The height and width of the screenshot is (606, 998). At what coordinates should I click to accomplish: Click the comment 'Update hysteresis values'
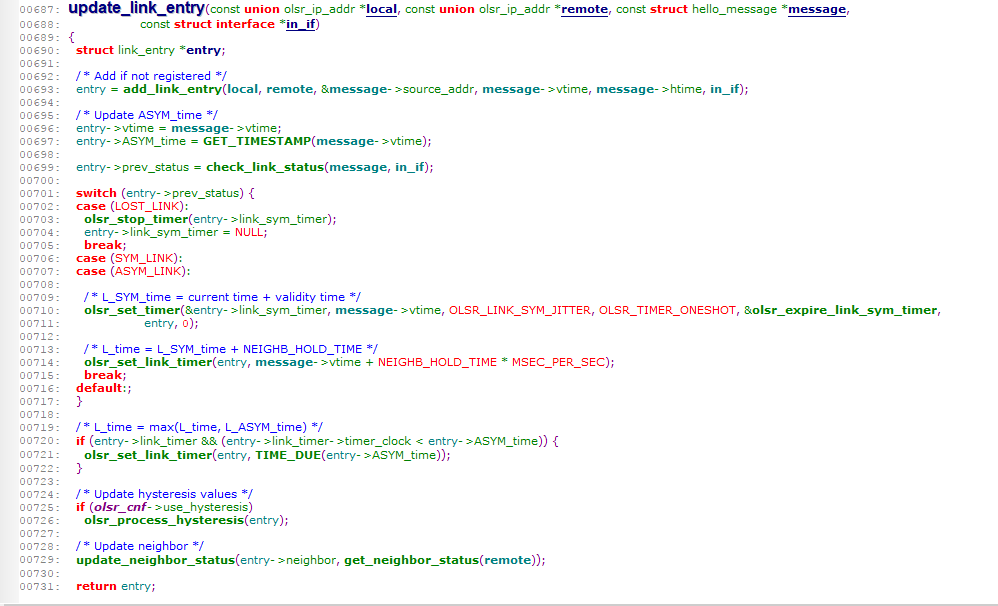(164, 495)
